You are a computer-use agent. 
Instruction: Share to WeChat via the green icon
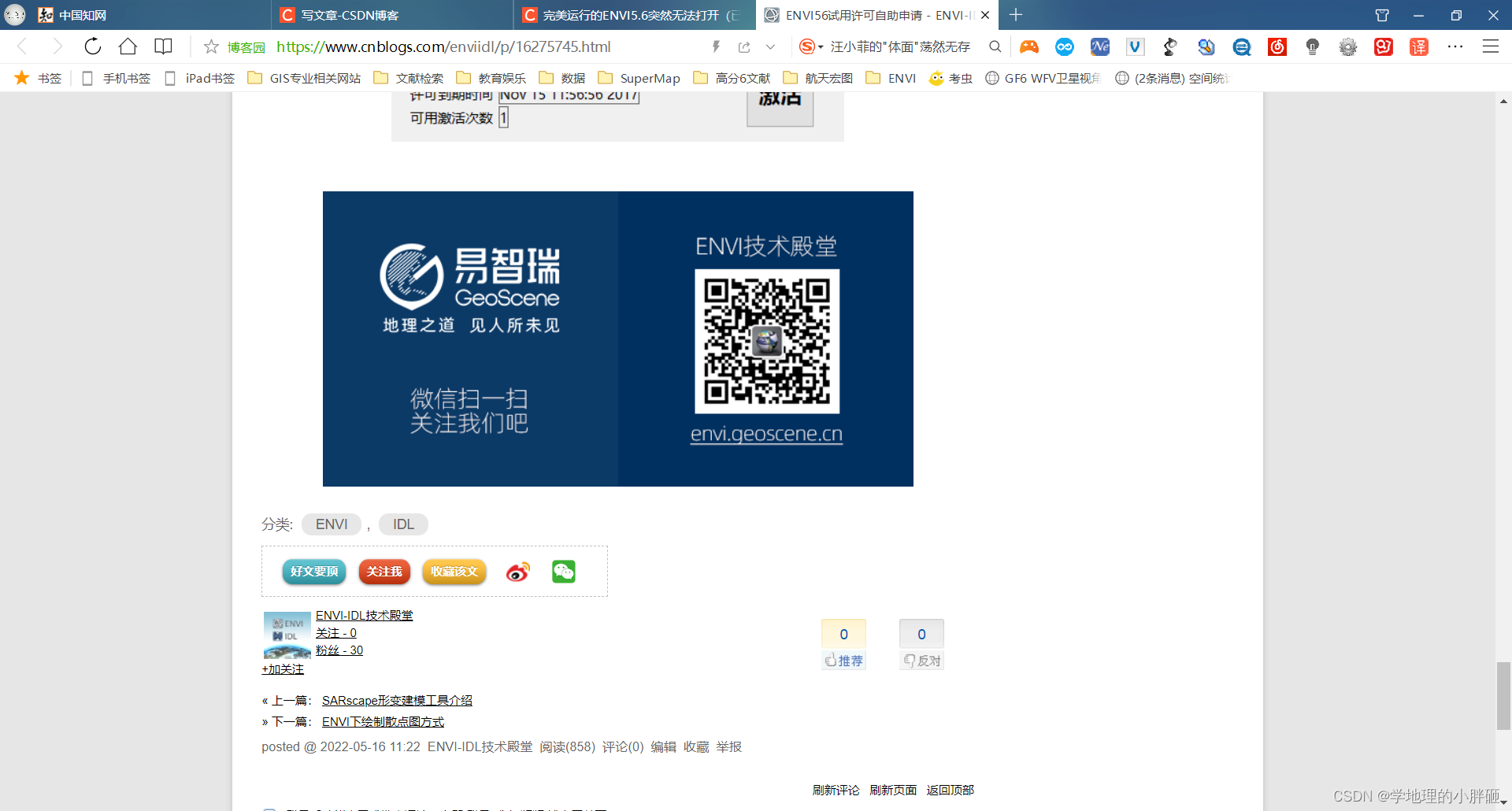pyautogui.click(x=564, y=572)
